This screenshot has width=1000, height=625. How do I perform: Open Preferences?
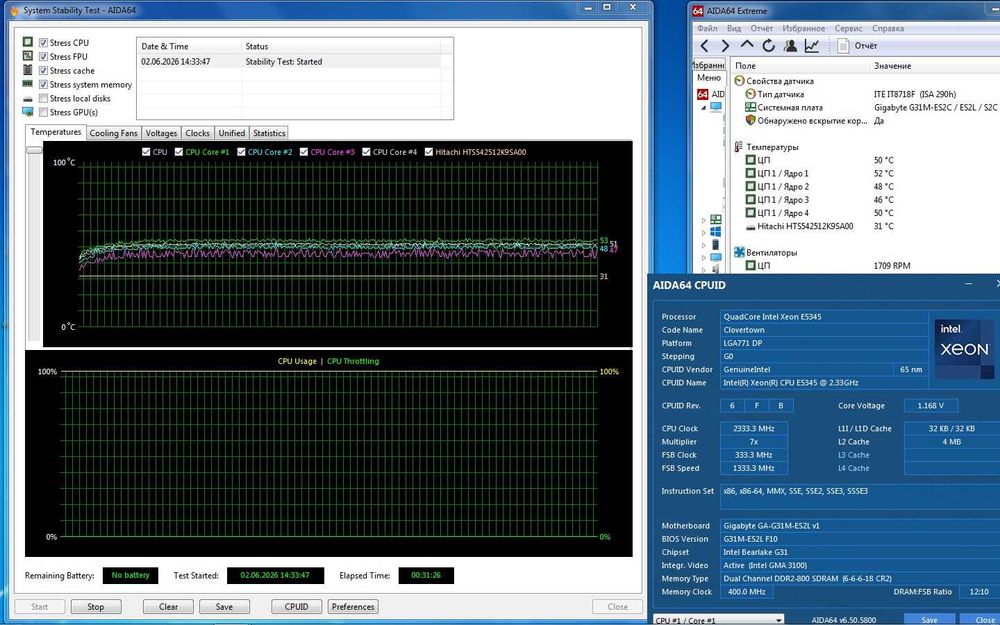(x=353, y=607)
